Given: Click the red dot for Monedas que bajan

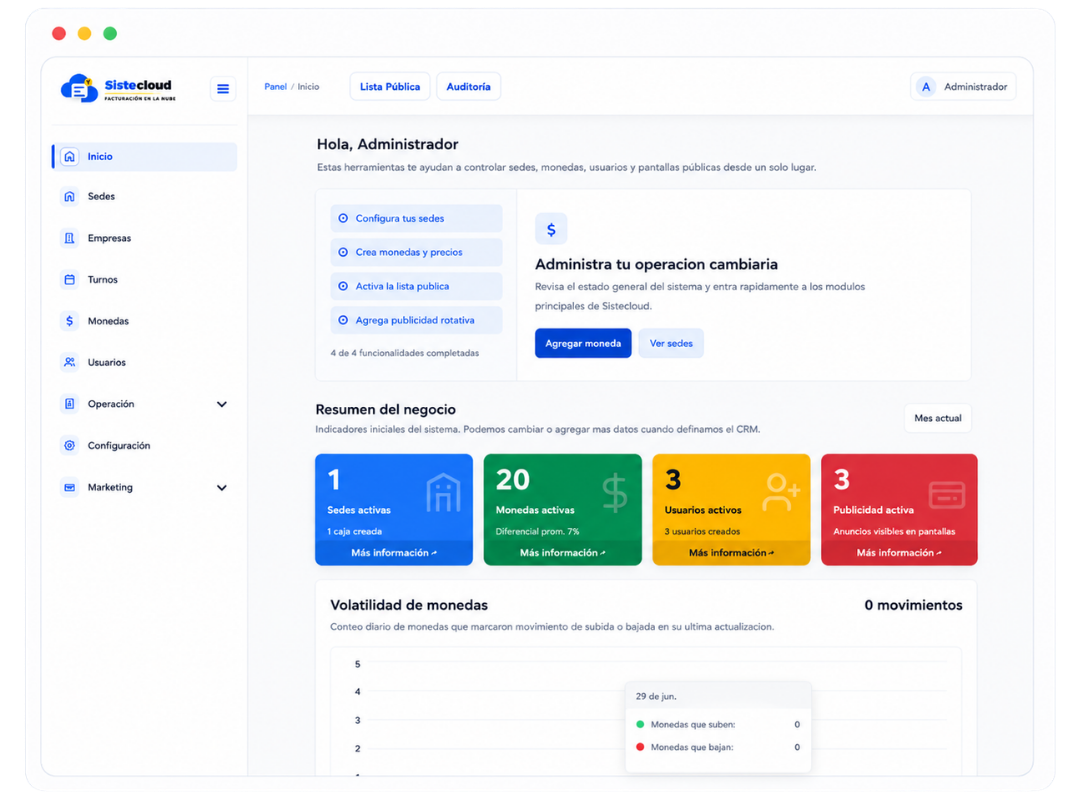Looking at the screenshot, I should coord(640,747).
